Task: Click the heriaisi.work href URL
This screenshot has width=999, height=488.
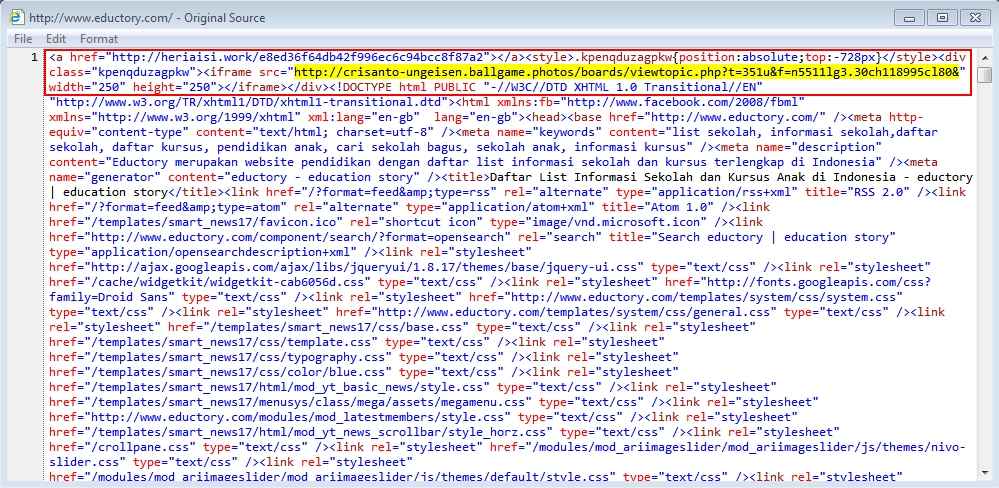Action: (299, 58)
